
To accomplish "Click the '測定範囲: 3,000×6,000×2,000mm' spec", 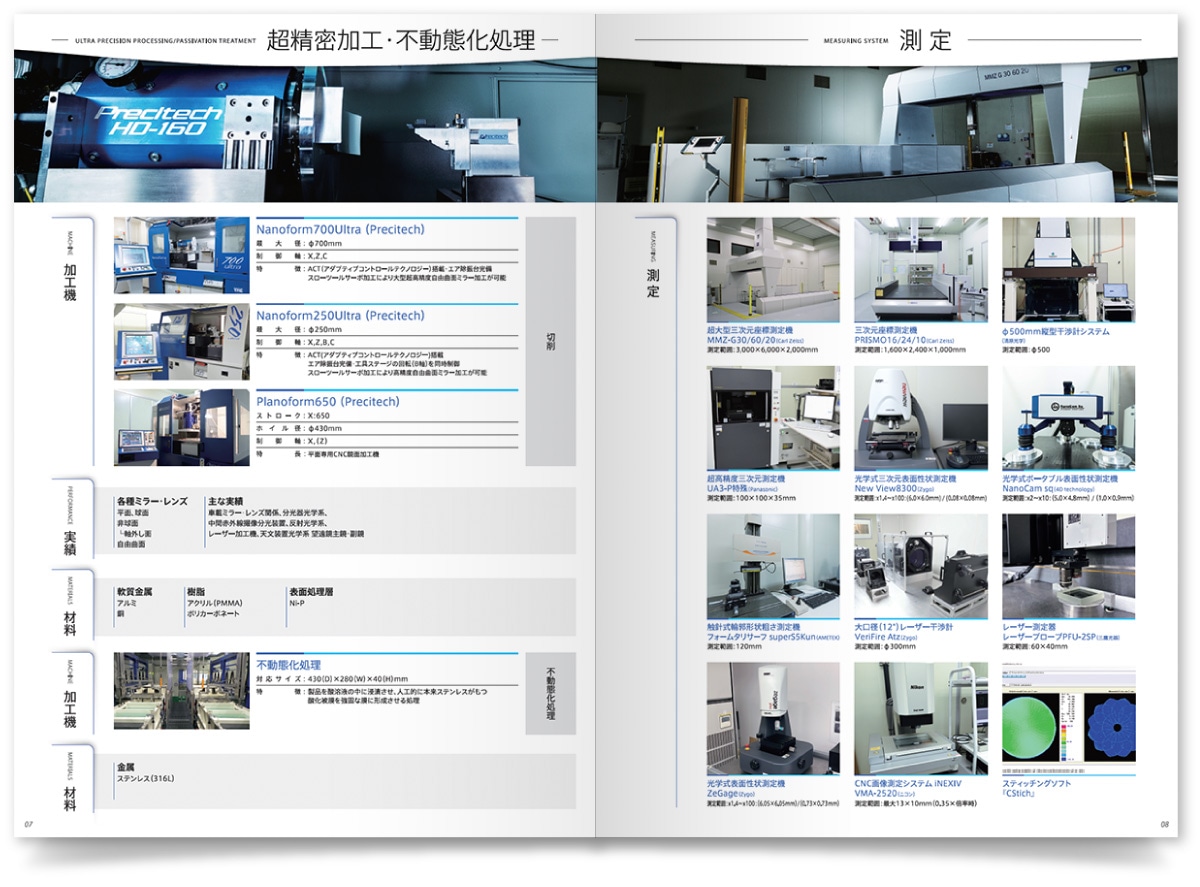I will click(762, 350).
